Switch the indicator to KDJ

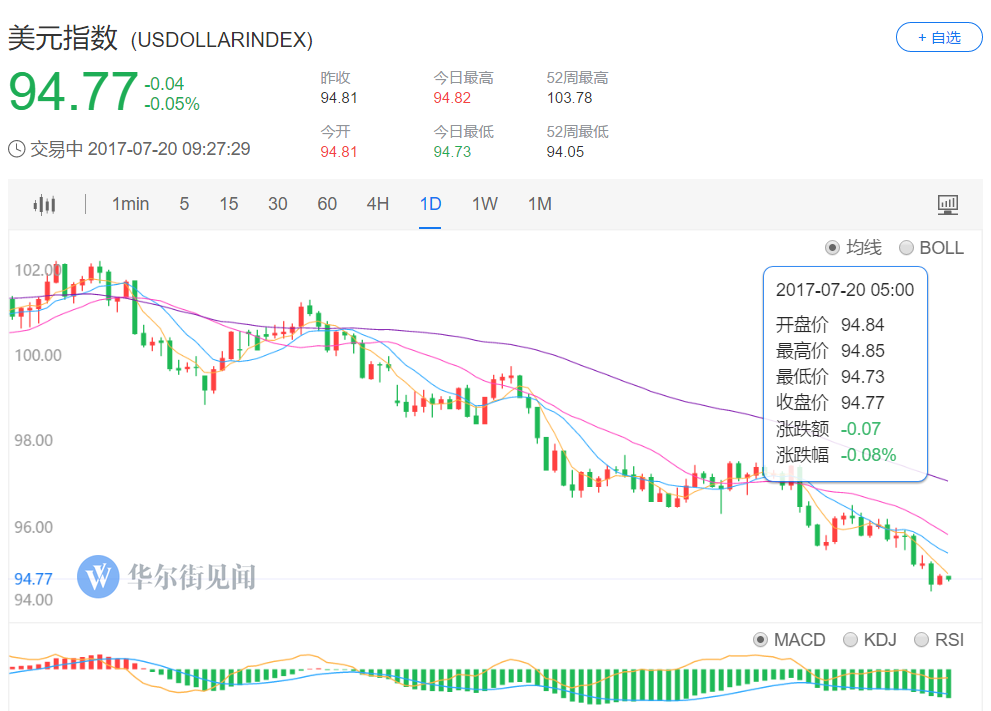(x=850, y=640)
